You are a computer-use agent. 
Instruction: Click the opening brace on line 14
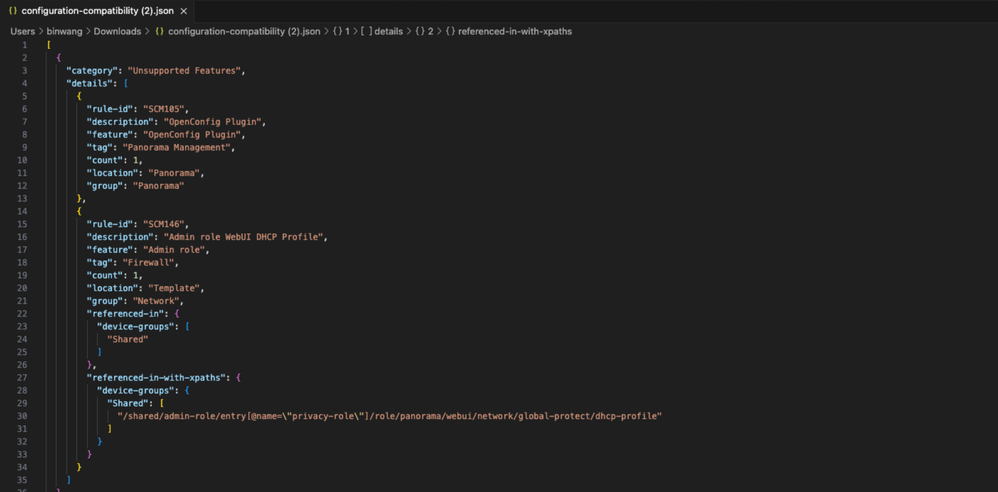point(79,211)
